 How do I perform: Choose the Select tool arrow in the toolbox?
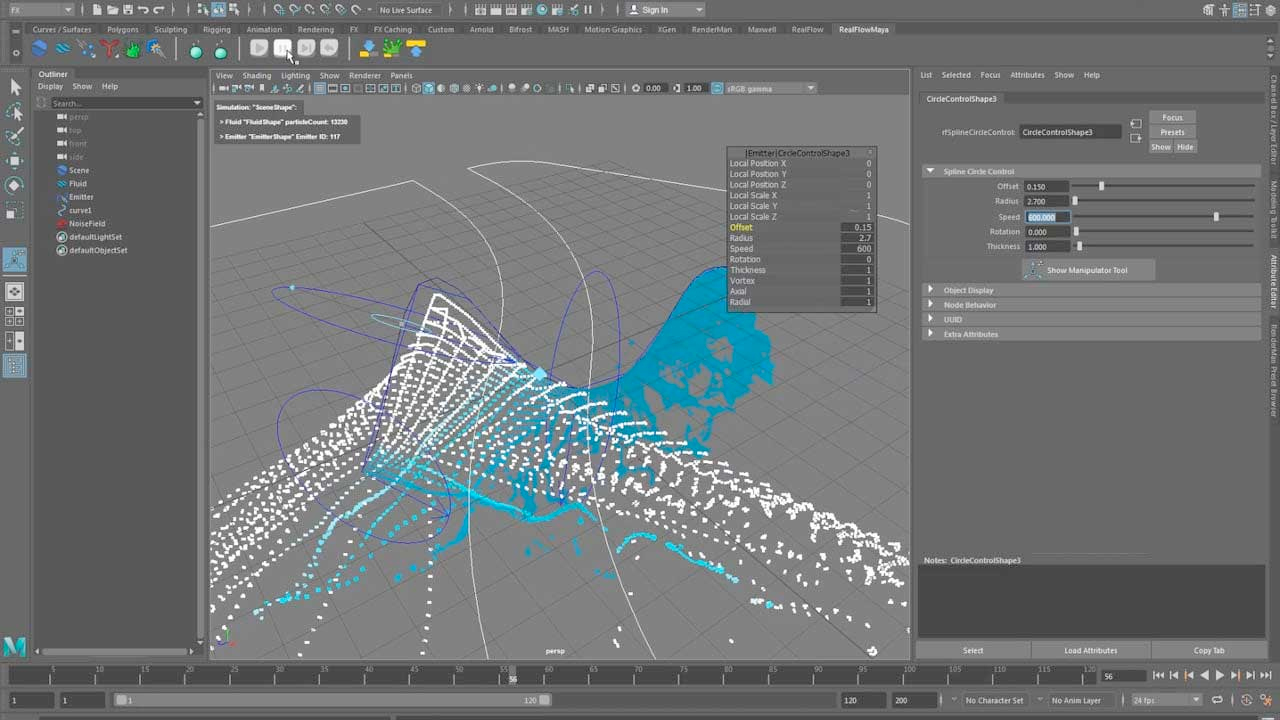[x=15, y=87]
